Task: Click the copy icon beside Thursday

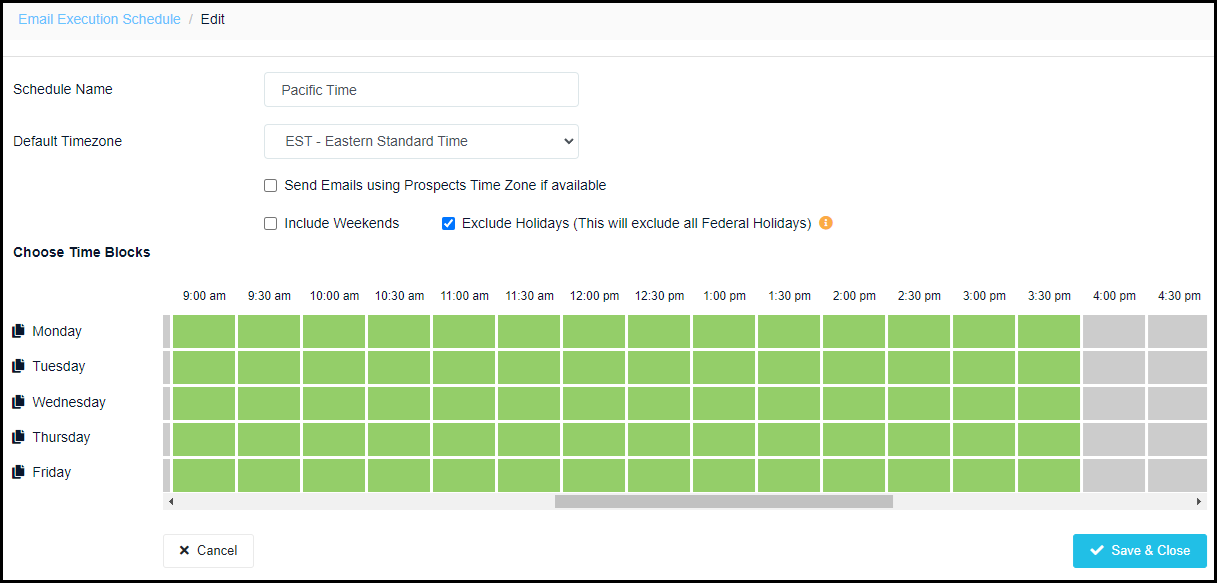Action: pyautogui.click(x=18, y=437)
